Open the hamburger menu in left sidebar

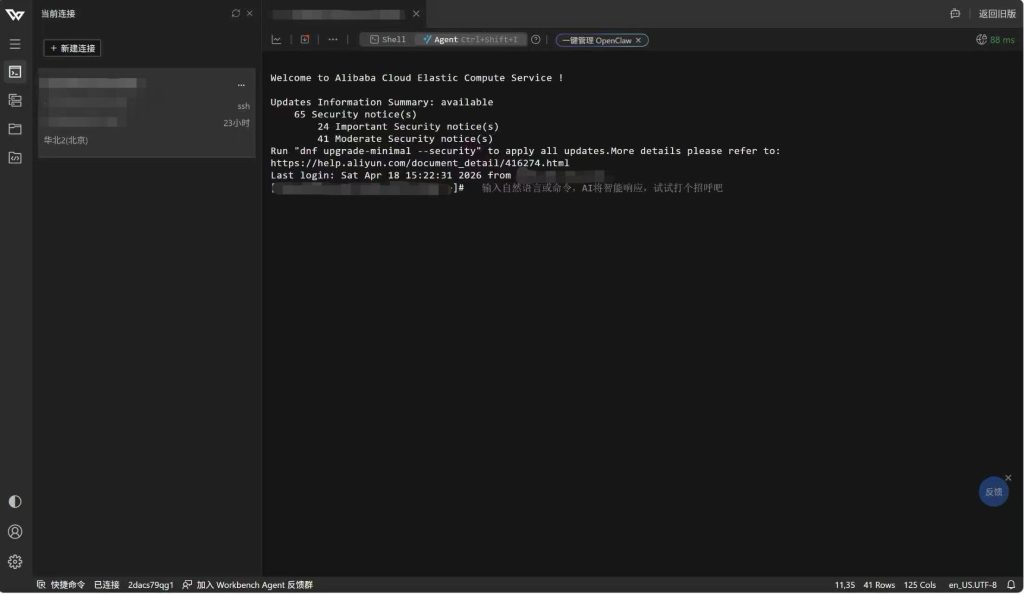14,44
